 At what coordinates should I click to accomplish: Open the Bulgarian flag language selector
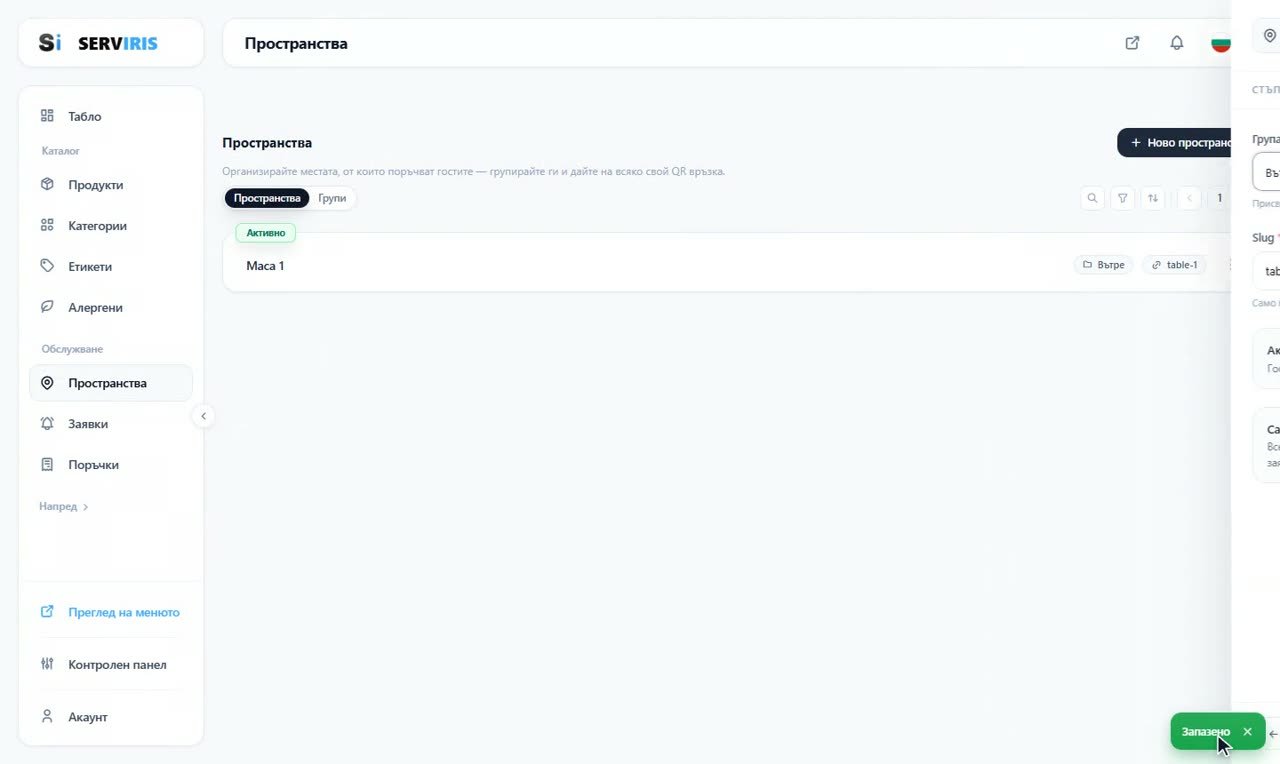tap(1221, 43)
